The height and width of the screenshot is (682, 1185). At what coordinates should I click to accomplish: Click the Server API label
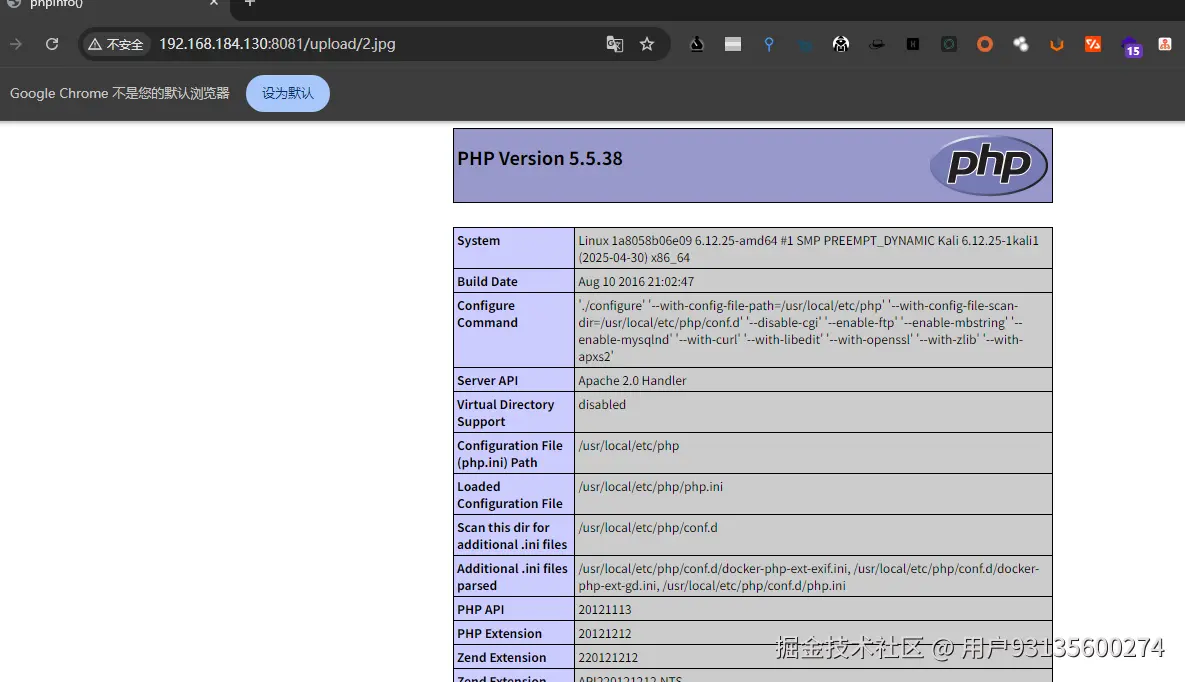pos(487,380)
